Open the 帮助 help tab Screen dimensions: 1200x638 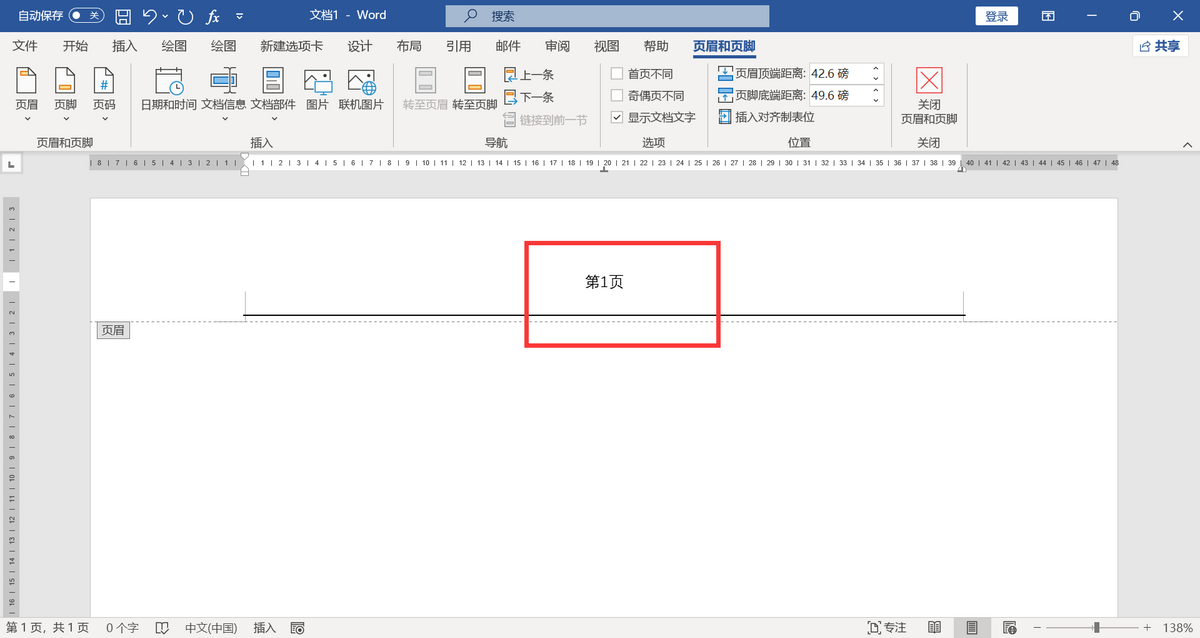click(x=656, y=46)
